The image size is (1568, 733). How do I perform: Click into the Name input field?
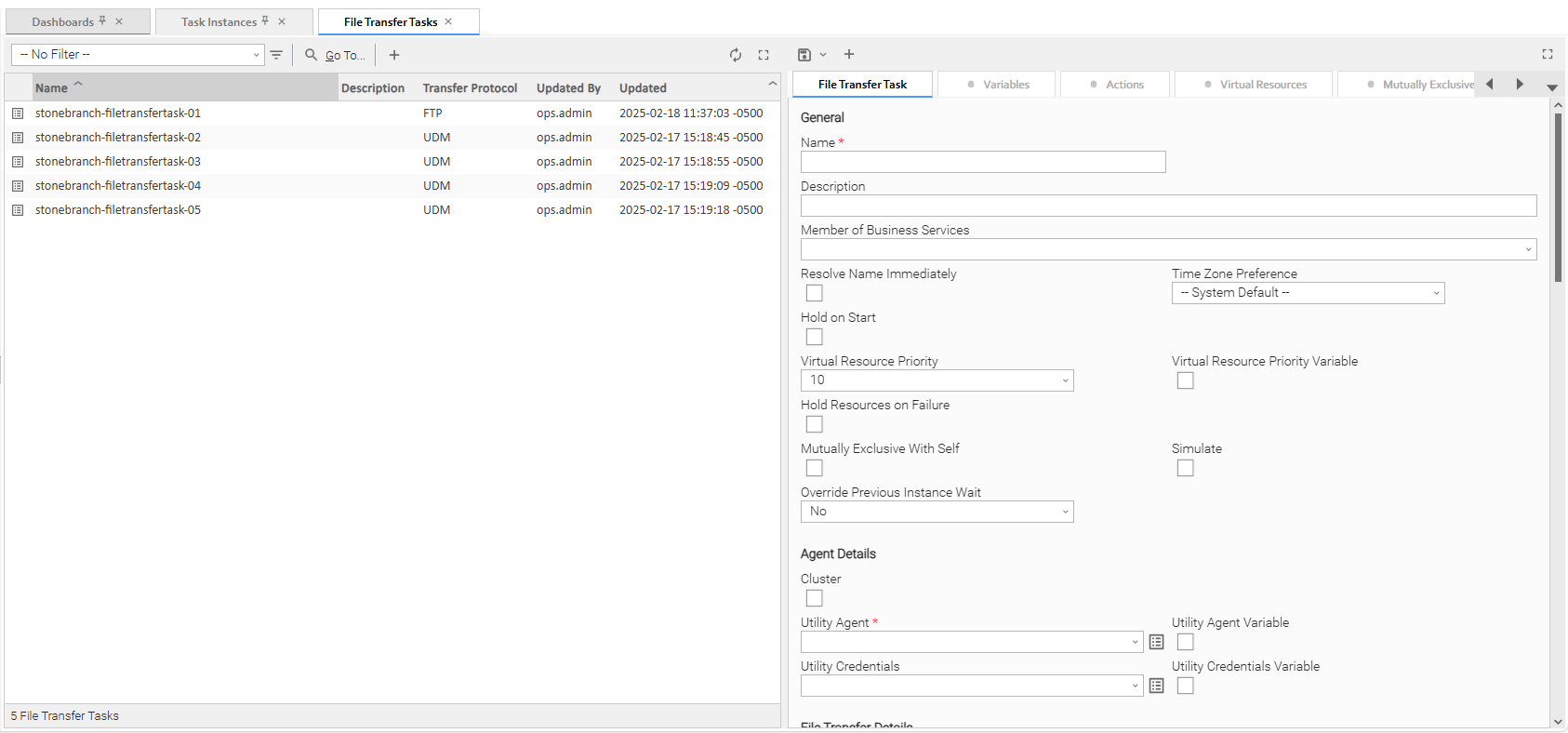click(x=982, y=162)
